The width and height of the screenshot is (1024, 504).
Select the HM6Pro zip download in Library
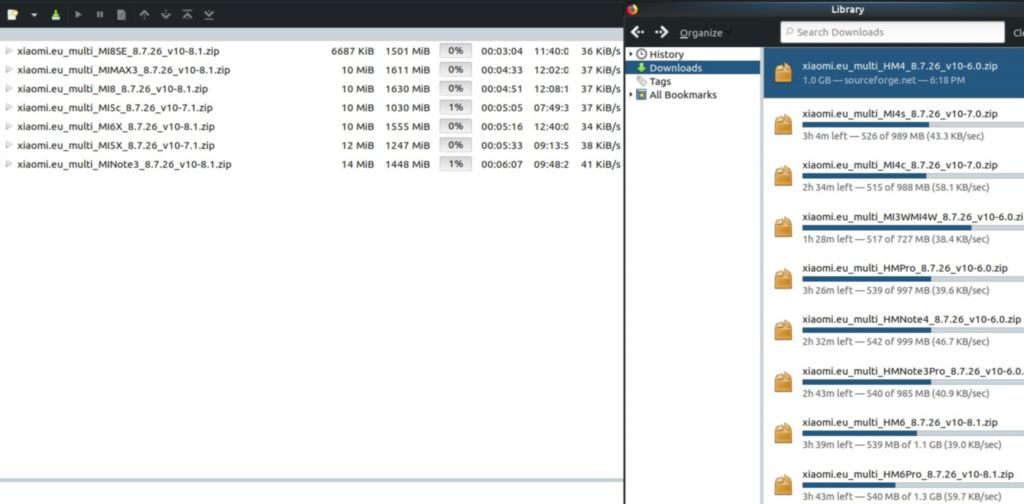point(893,484)
